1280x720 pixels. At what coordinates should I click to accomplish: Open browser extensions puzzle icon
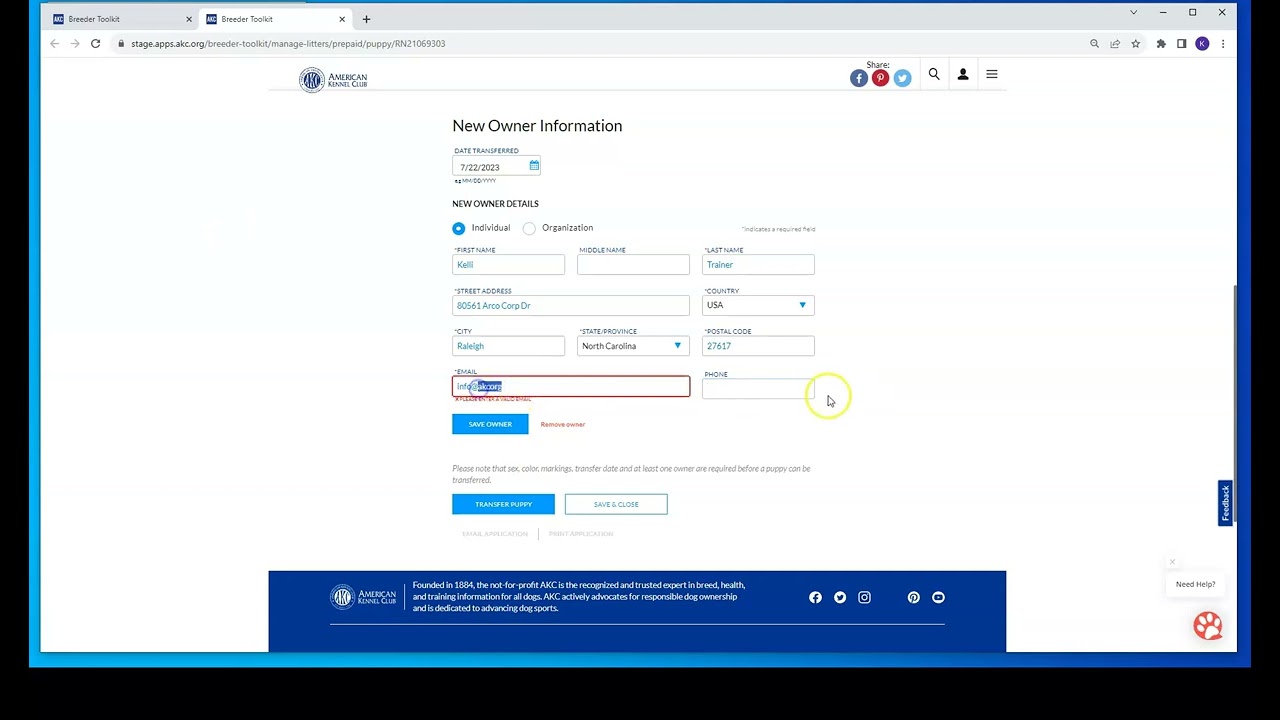tap(1161, 44)
